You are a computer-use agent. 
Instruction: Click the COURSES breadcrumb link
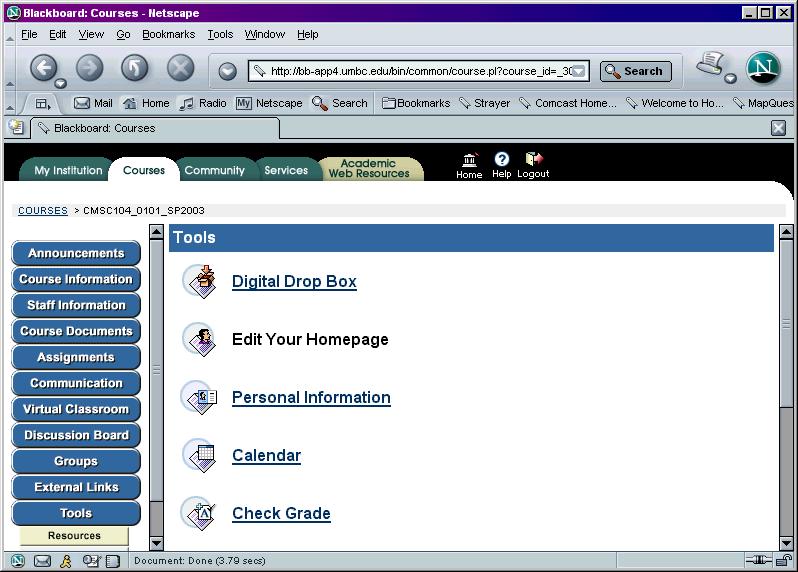pyautogui.click(x=43, y=210)
